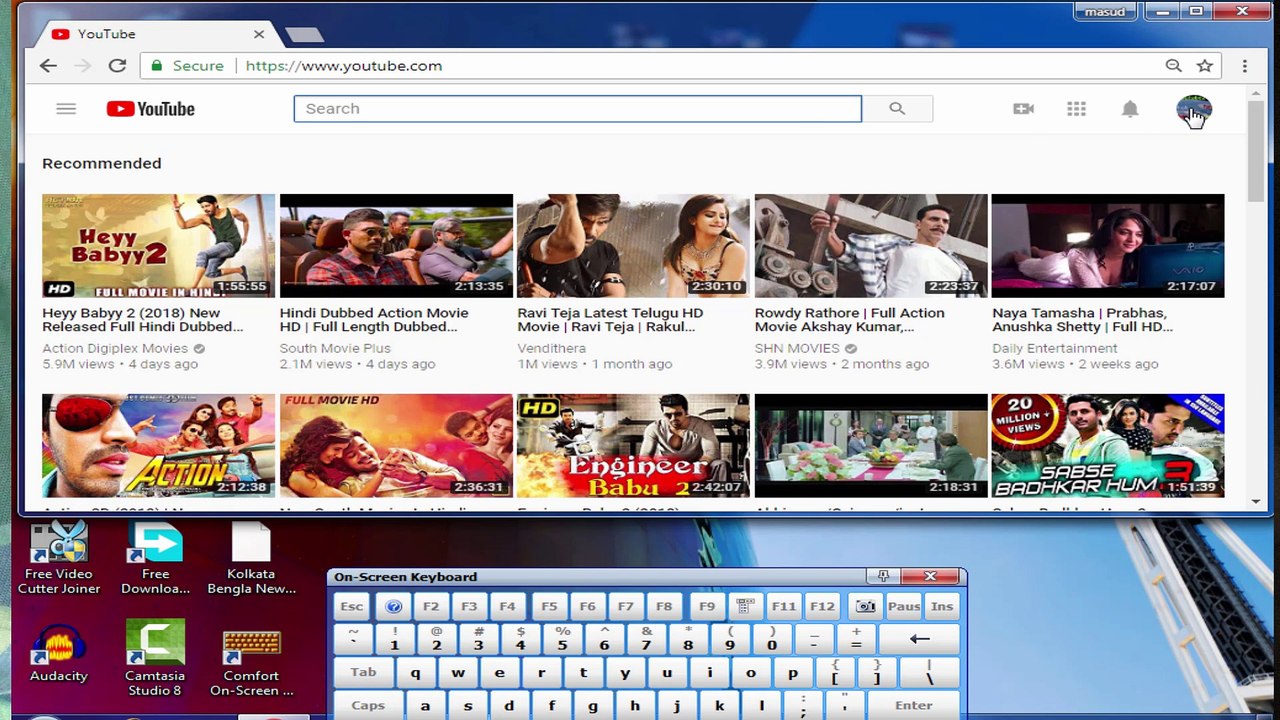Screen dimensions: 1280x720
Task: Close the YouTube tab
Action: [259, 34]
